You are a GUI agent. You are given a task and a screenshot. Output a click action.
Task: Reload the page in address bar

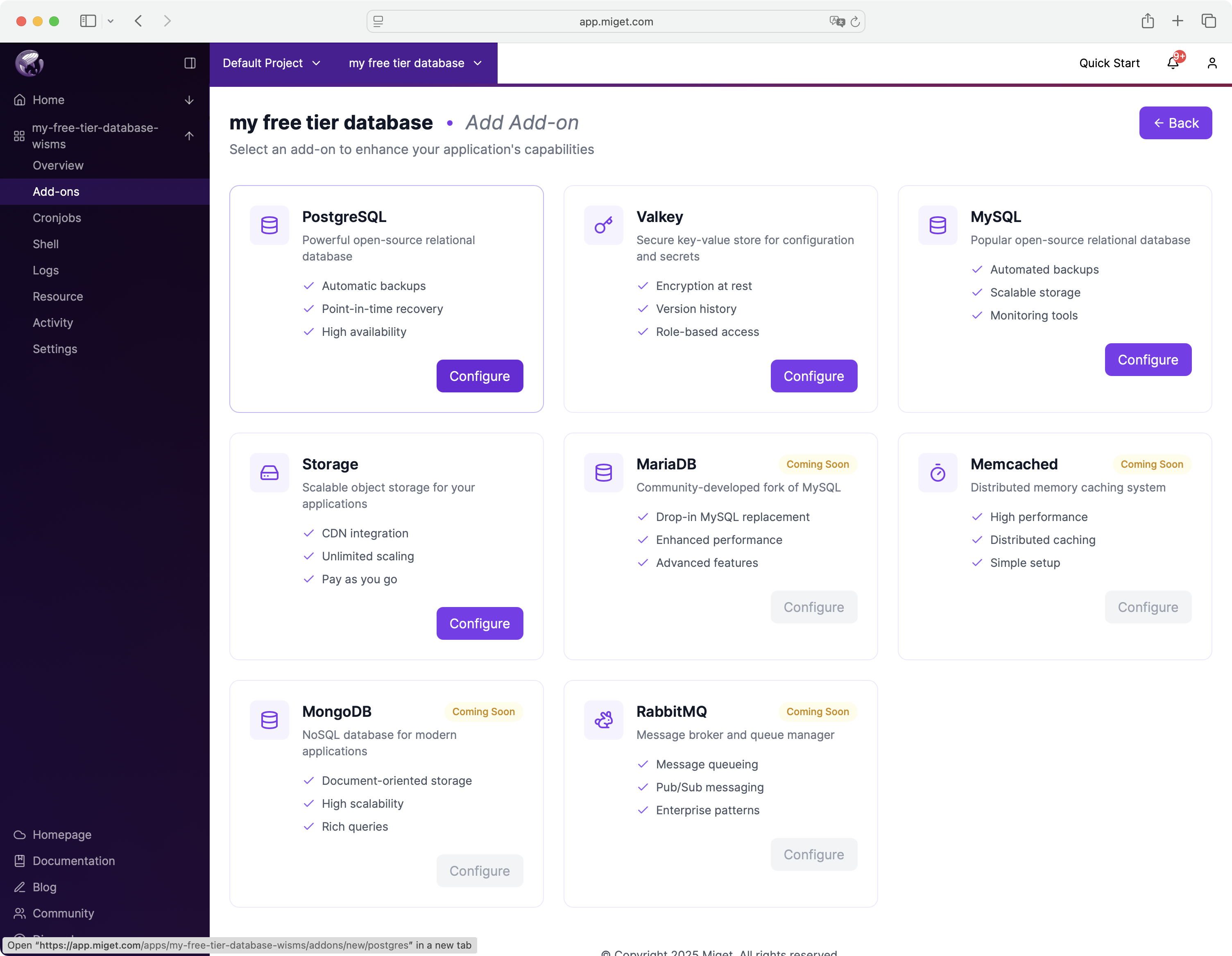click(x=855, y=21)
